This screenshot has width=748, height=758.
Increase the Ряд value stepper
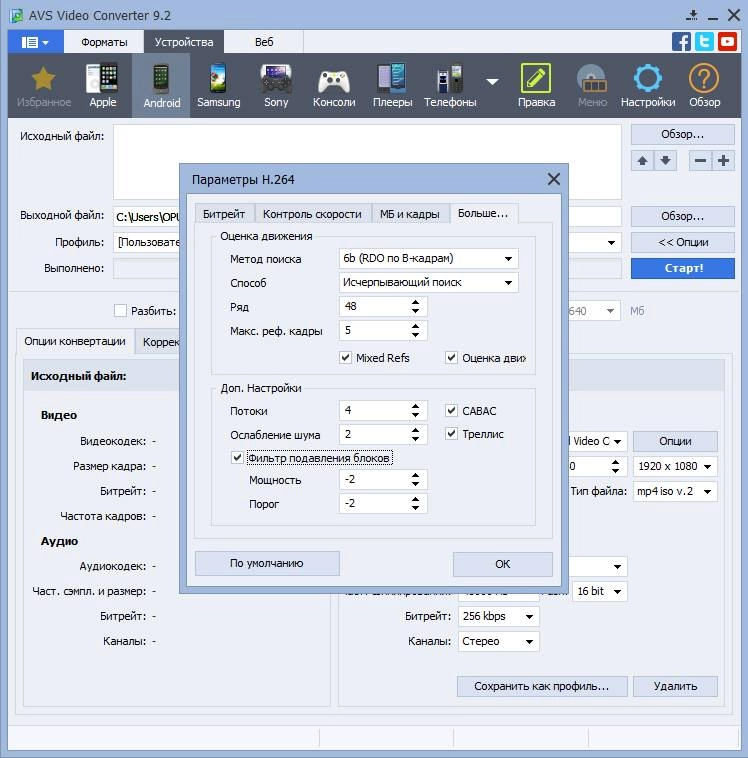pyautogui.click(x=415, y=302)
